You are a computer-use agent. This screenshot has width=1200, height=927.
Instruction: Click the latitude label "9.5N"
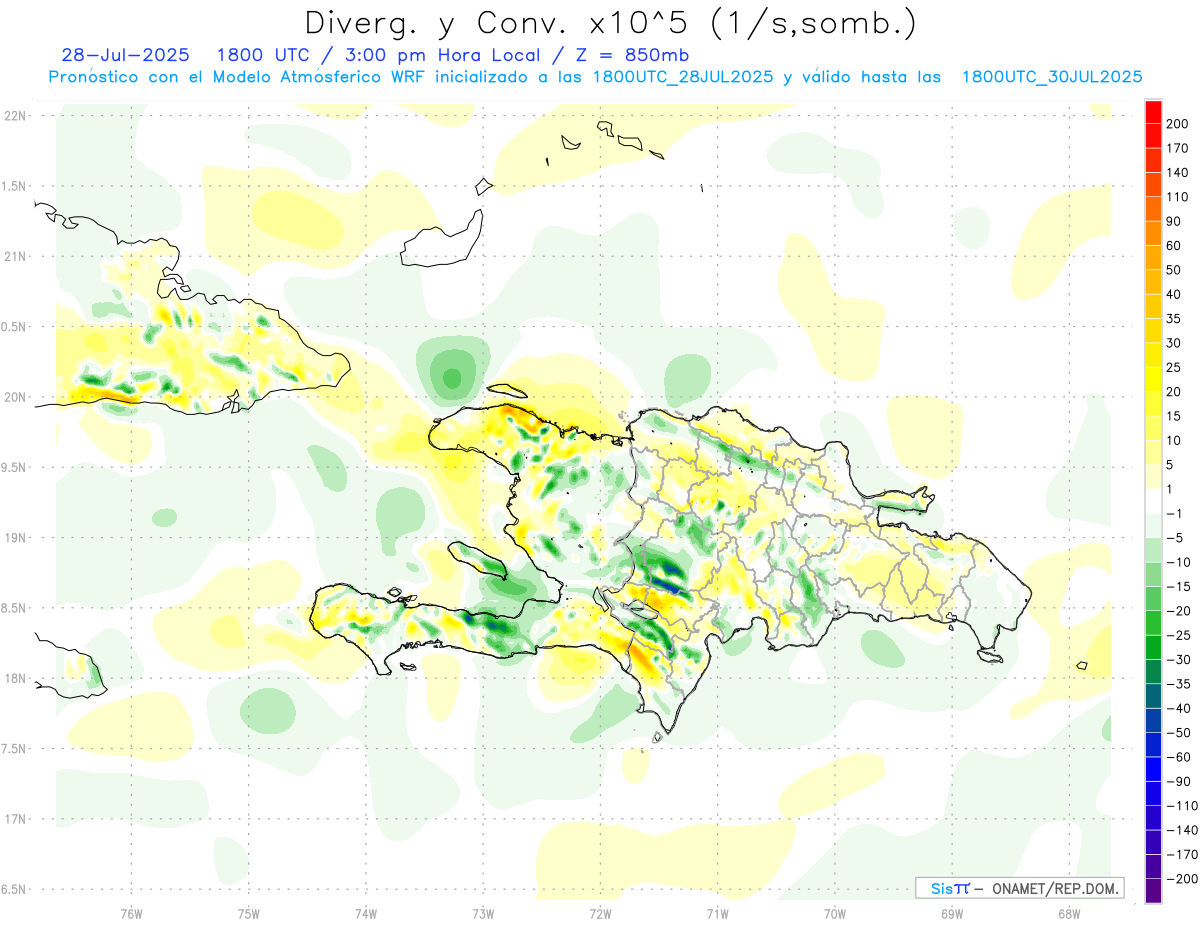pyautogui.click(x=14, y=467)
